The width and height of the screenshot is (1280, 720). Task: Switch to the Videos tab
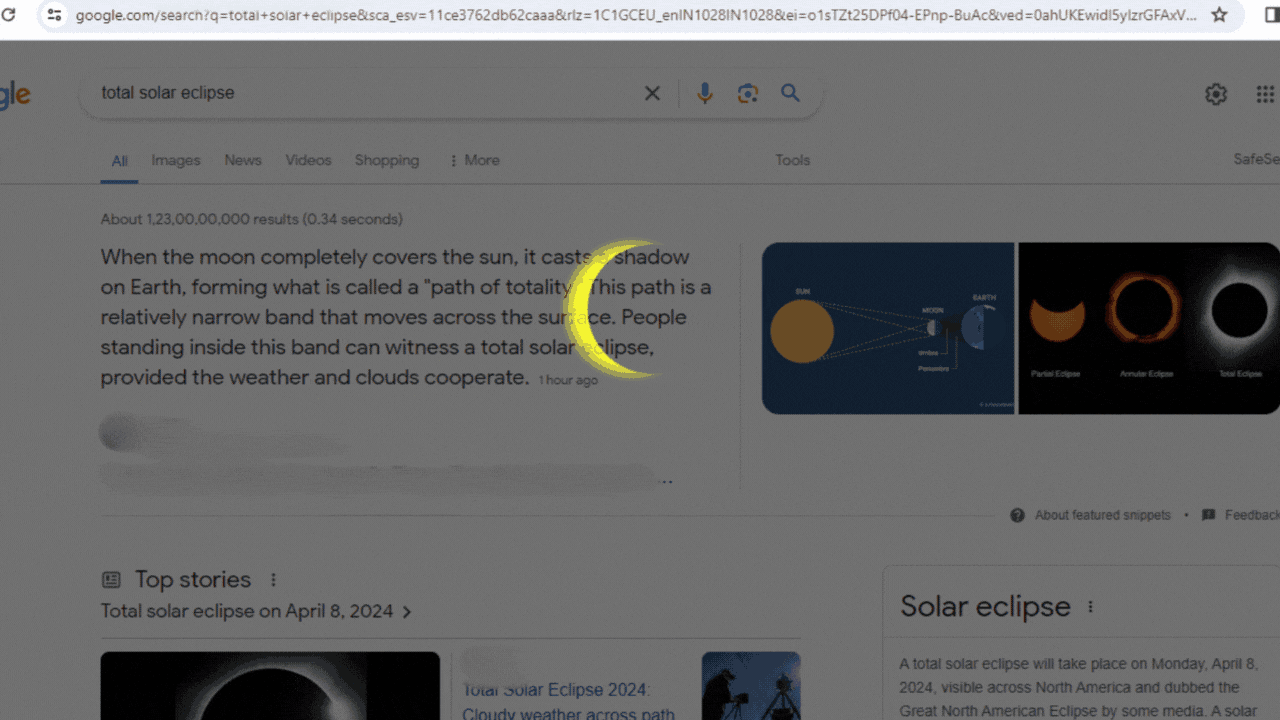coord(308,160)
